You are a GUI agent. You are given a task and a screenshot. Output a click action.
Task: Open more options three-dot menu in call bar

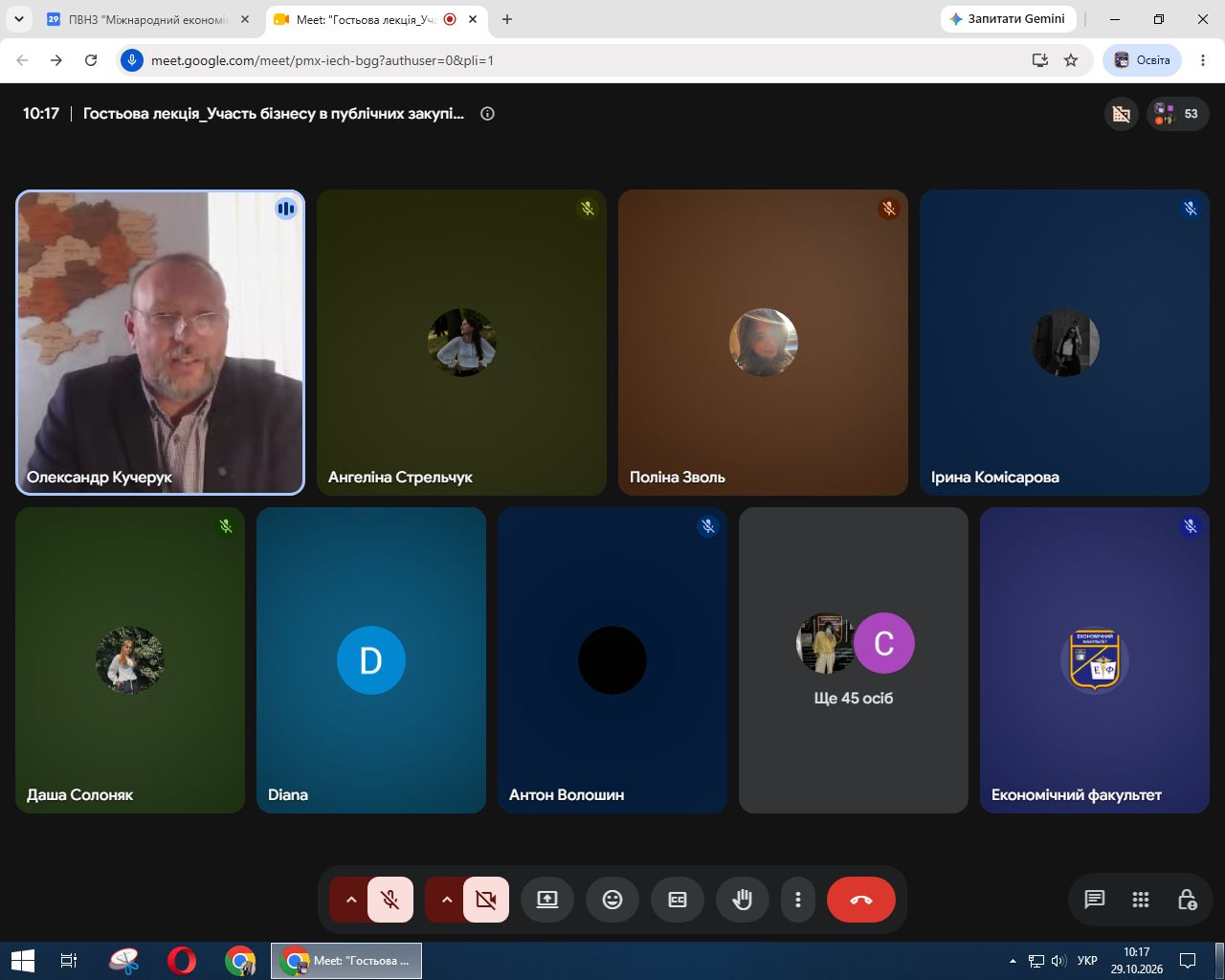pos(798,900)
